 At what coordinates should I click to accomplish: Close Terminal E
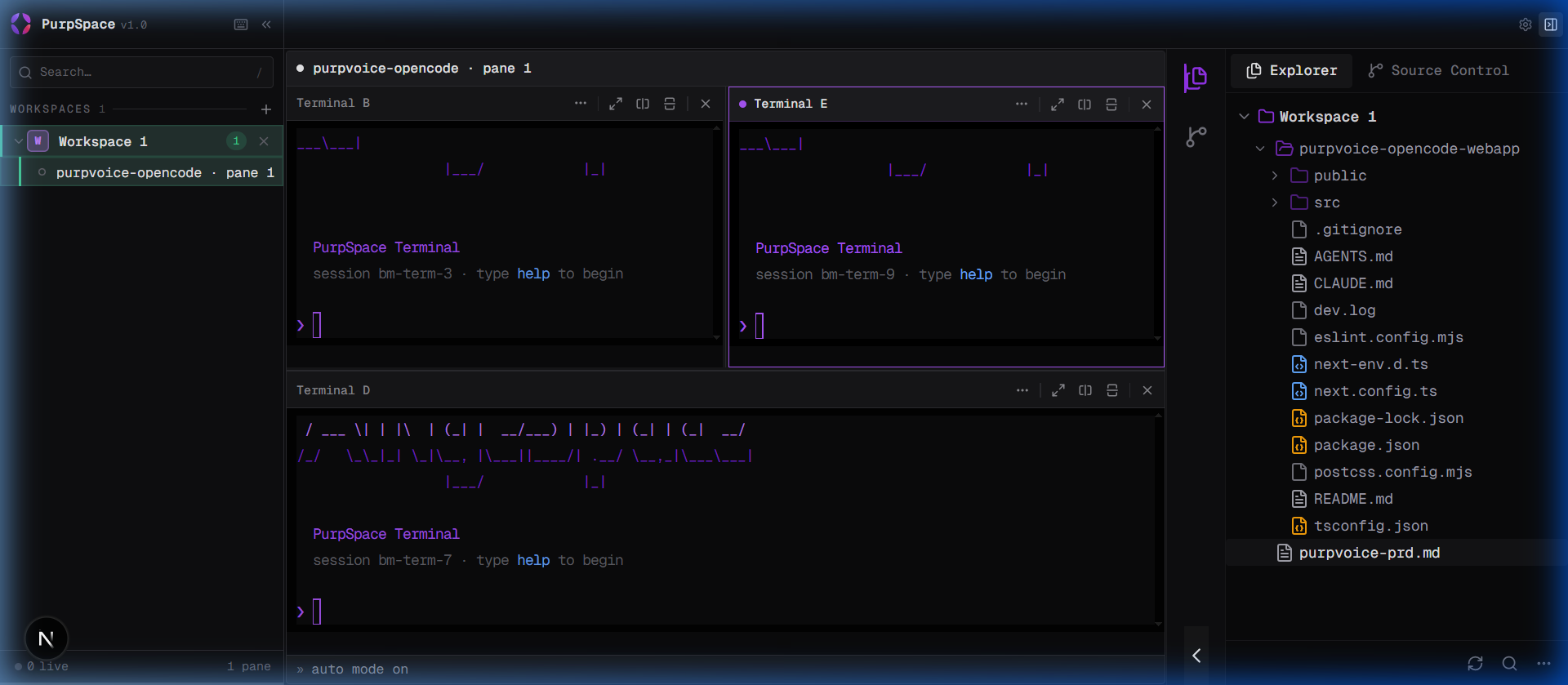point(1147,105)
